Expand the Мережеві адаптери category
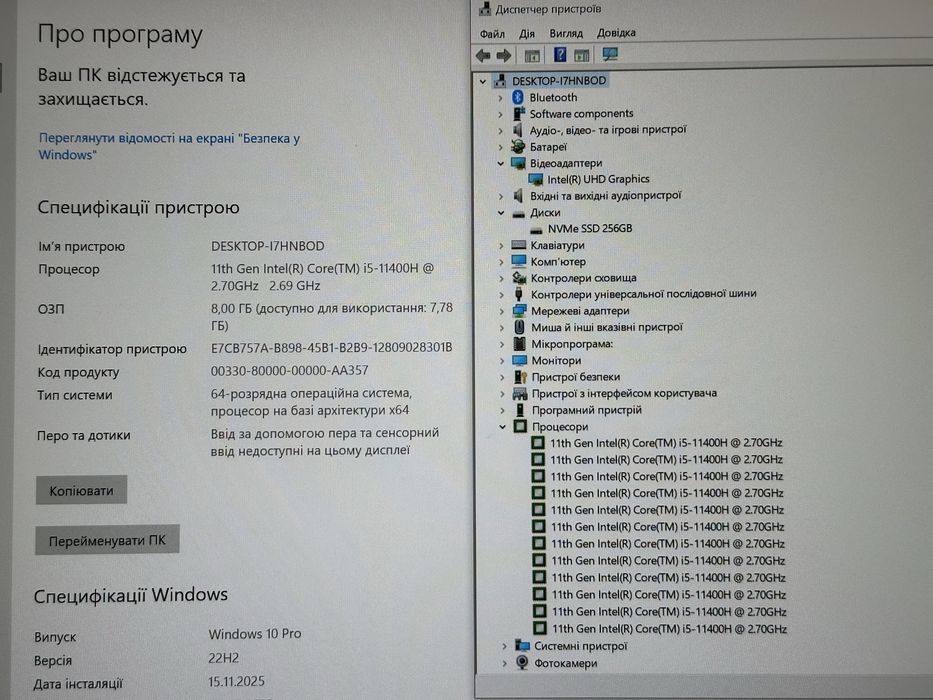The image size is (933, 700). 501,311
